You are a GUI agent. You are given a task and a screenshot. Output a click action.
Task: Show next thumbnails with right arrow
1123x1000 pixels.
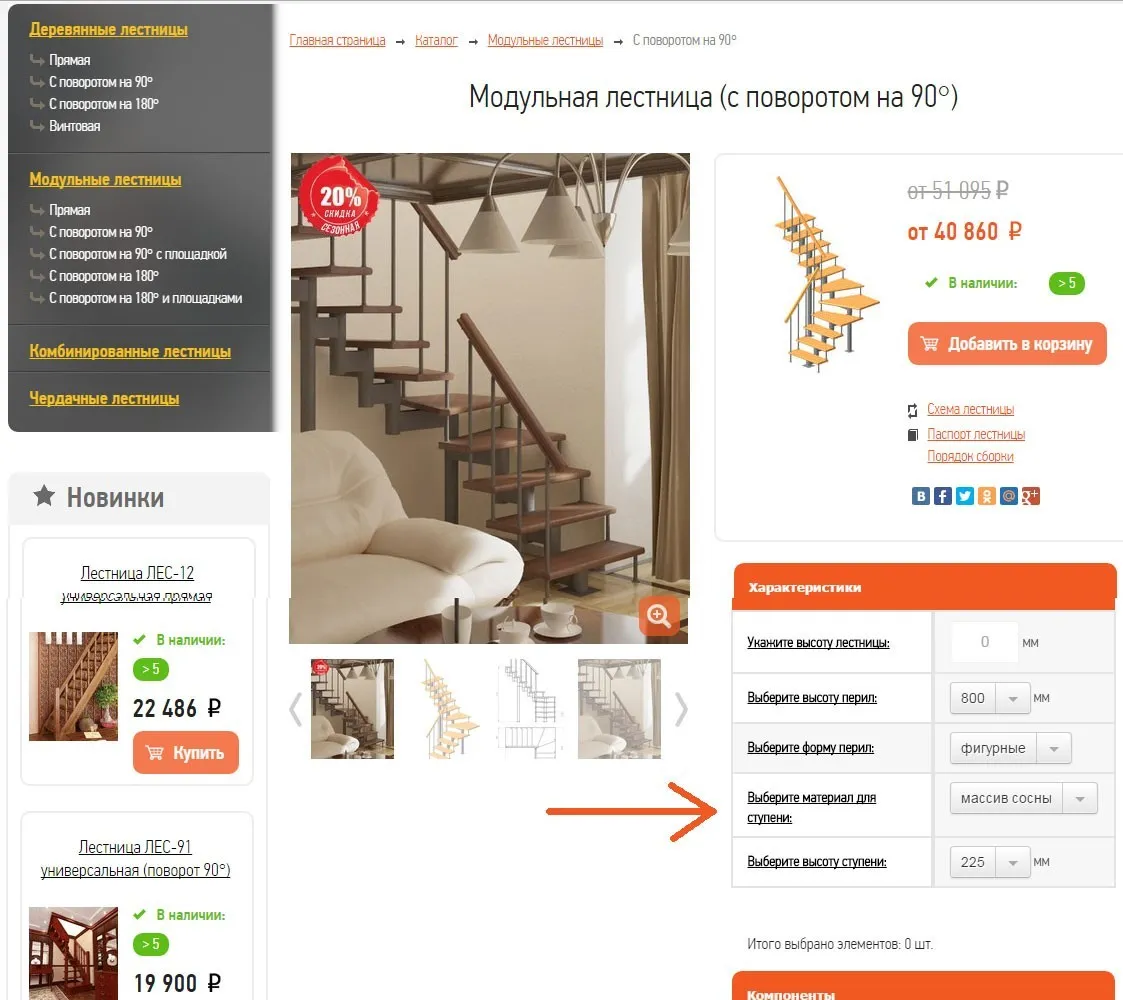tap(681, 709)
